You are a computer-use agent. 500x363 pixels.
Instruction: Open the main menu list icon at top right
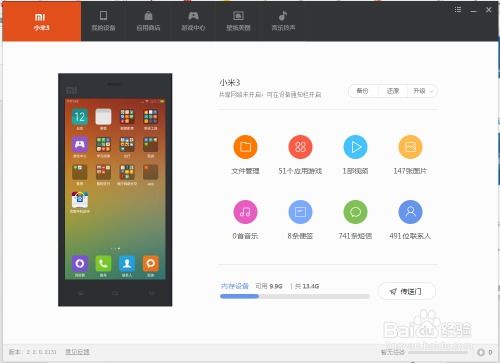pyautogui.click(x=458, y=10)
